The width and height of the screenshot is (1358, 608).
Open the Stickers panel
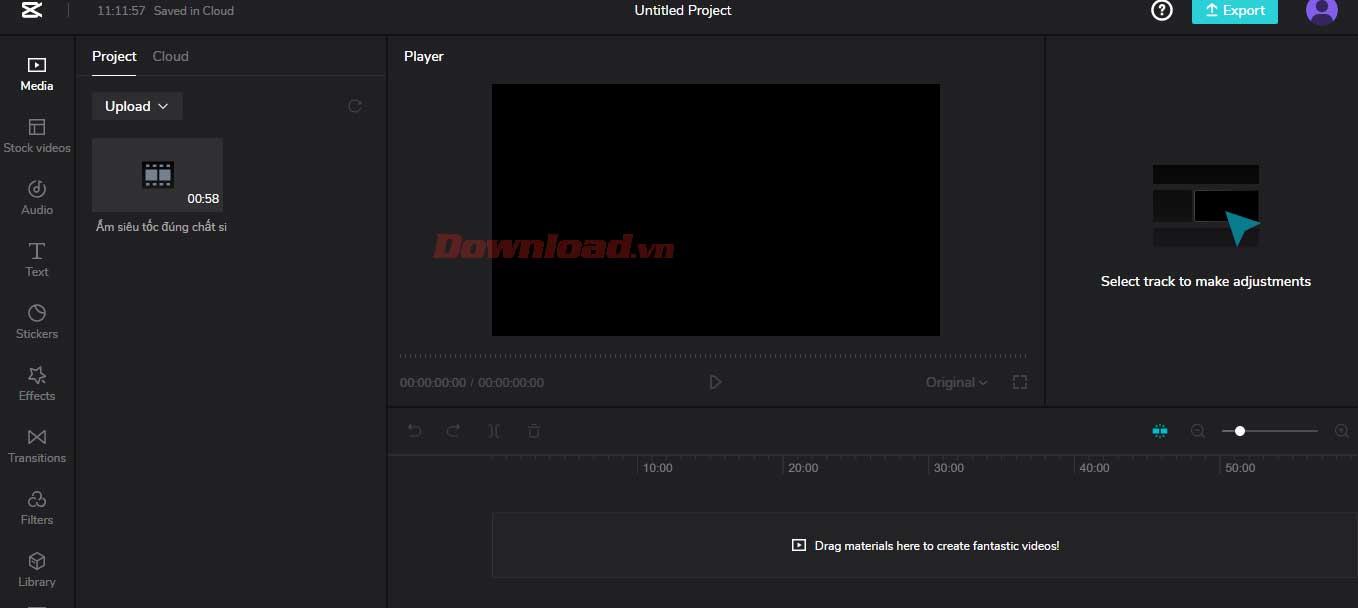click(x=37, y=322)
